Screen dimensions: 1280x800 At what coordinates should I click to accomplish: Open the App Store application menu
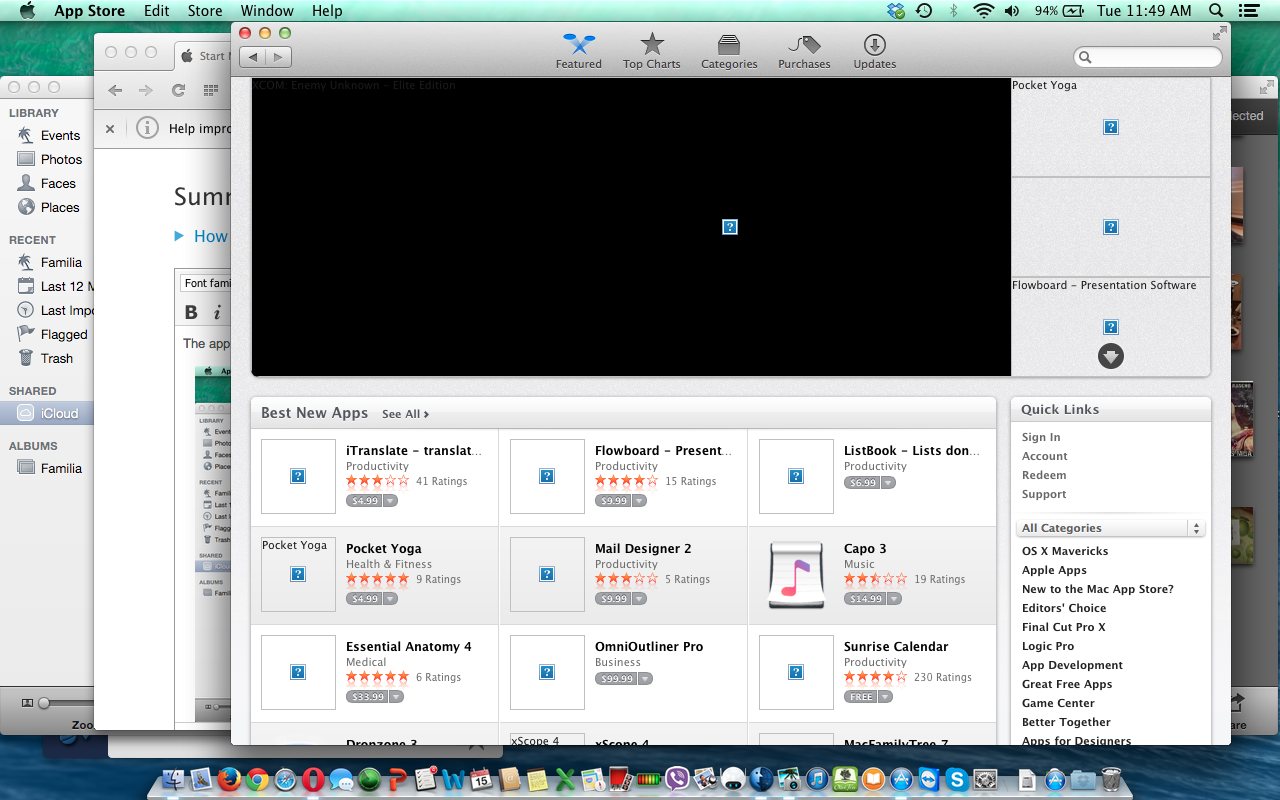89,11
